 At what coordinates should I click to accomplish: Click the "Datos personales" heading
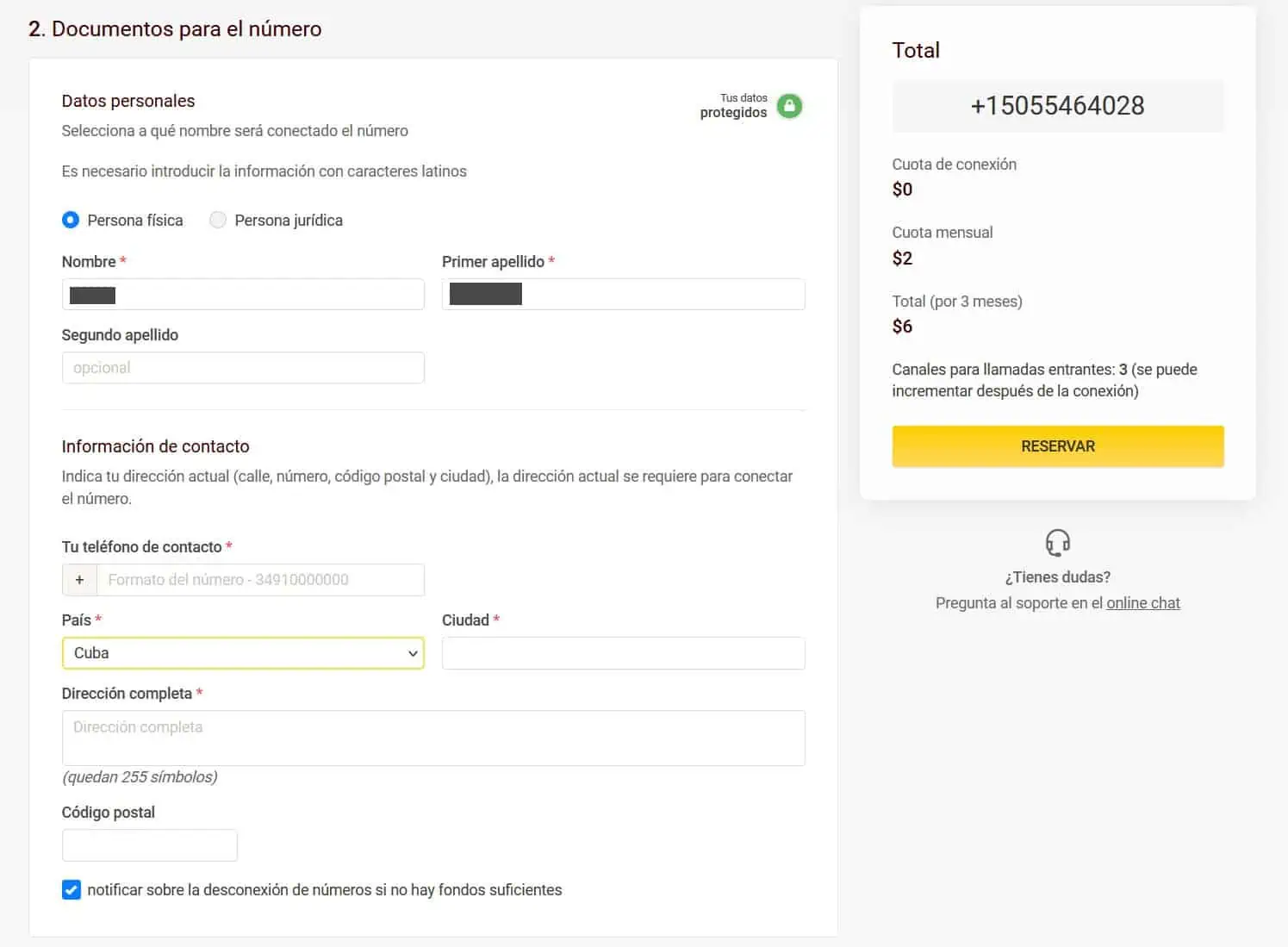pos(128,101)
